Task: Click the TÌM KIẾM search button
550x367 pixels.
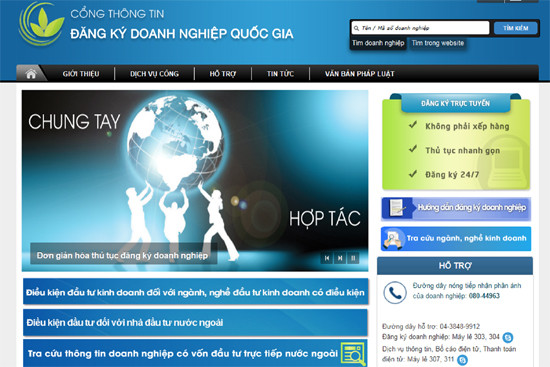Action: (x=516, y=28)
